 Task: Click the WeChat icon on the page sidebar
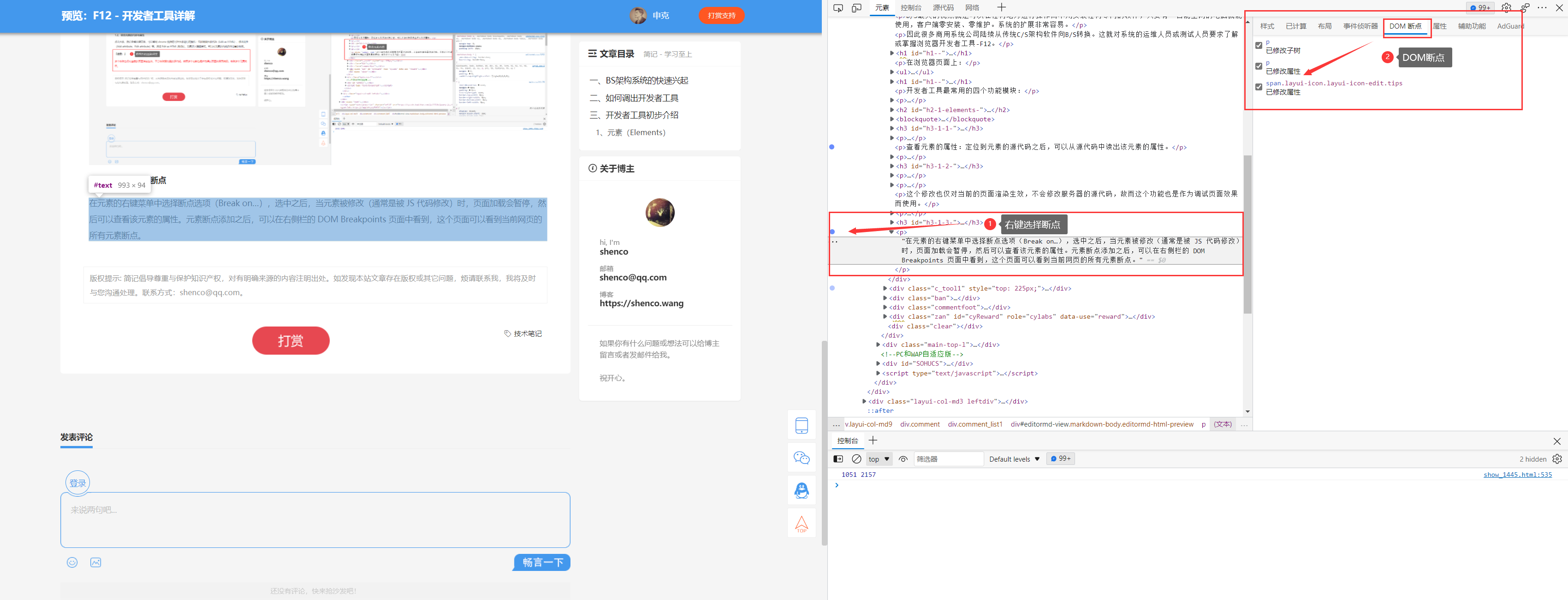click(x=802, y=458)
